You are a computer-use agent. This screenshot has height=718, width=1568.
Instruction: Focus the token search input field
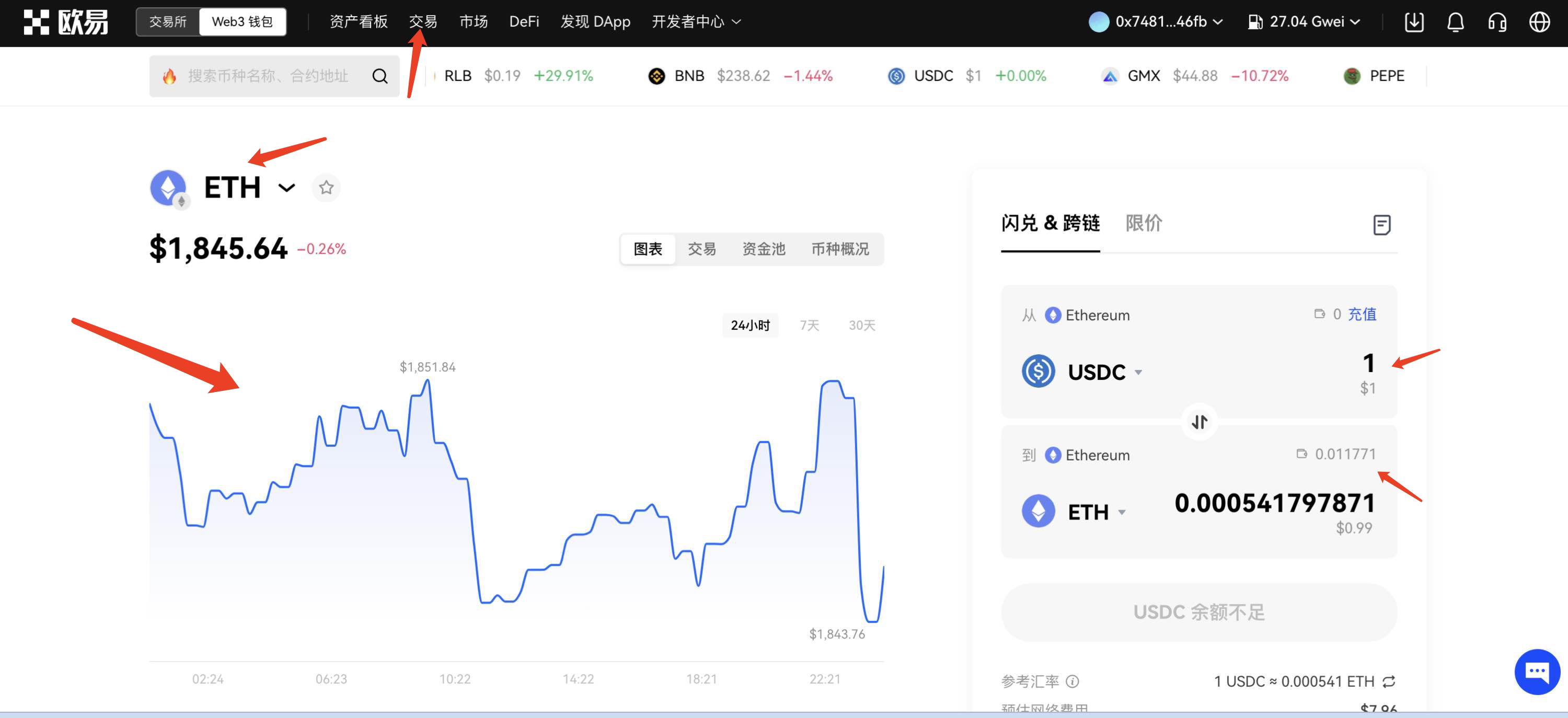[x=268, y=76]
